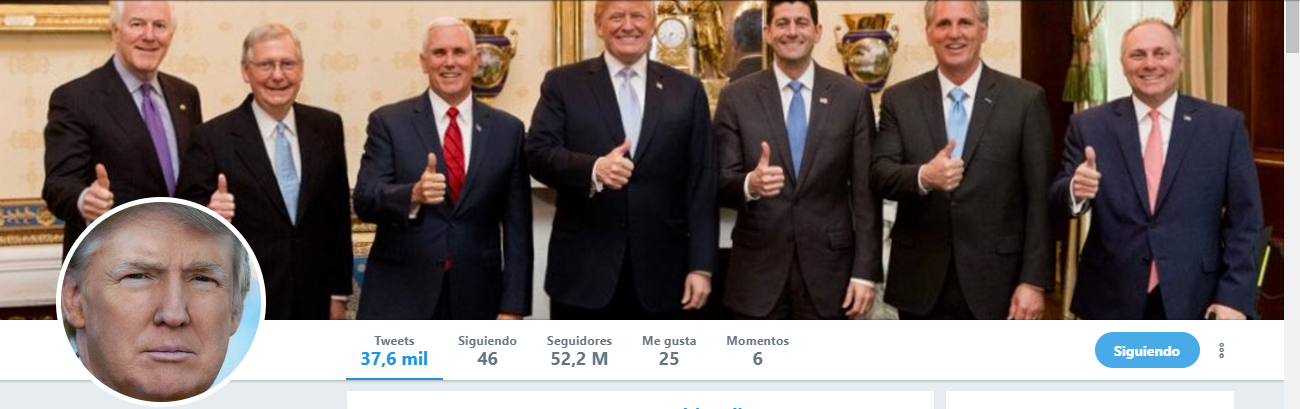Viewport: 1300px width, 409px height.
Task: Open the Seguidores tab
Action: [579, 351]
